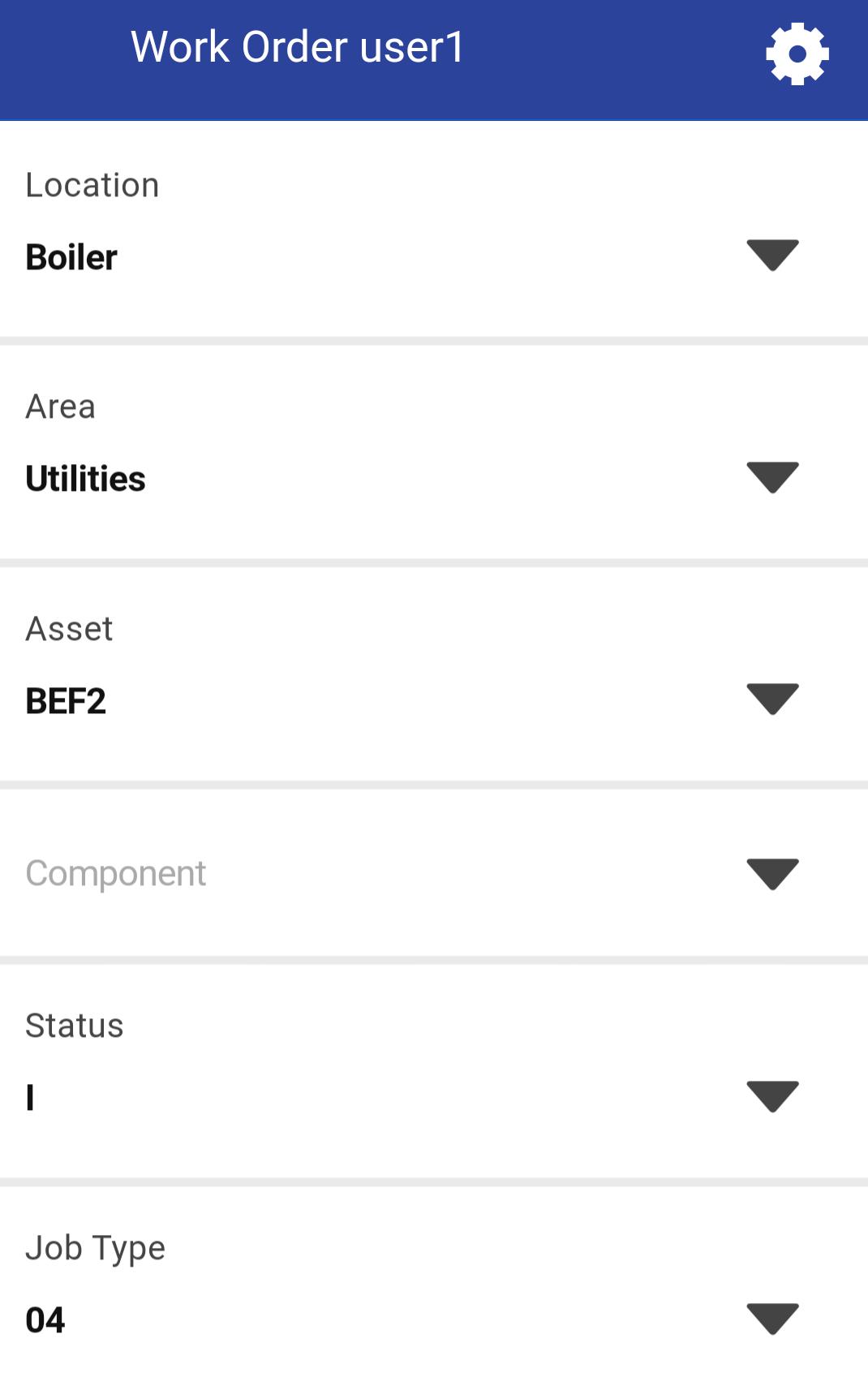This screenshot has width=868, height=1390.
Task: Open the Area dropdown arrow
Action: pos(772,477)
